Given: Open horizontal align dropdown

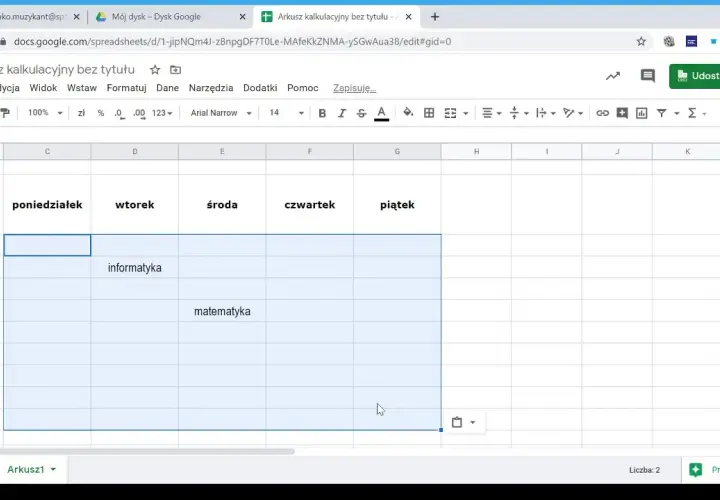Looking at the screenshot, I should click(491, 113).
